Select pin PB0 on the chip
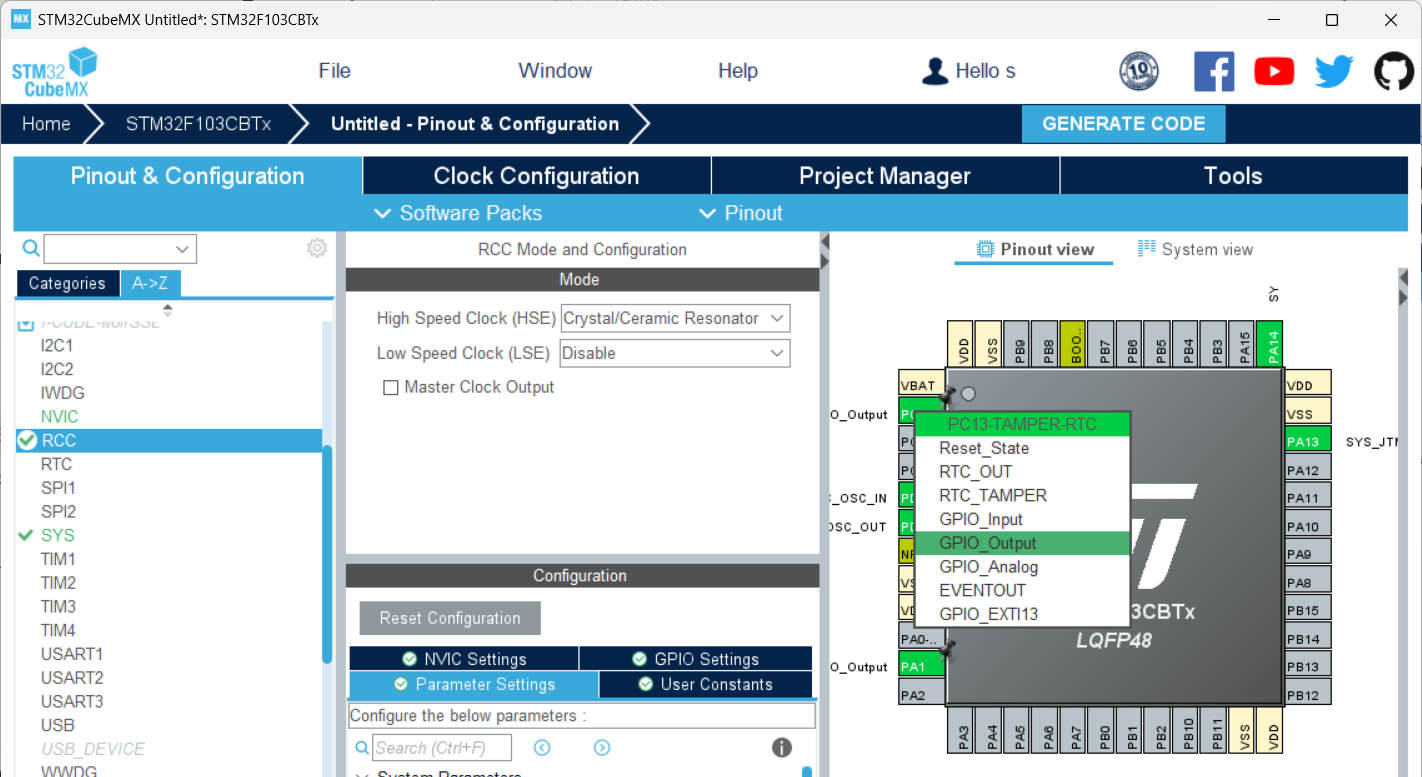Image resolution: width=1422 pixels, height=777 pixels. [x=1104, y=729]
